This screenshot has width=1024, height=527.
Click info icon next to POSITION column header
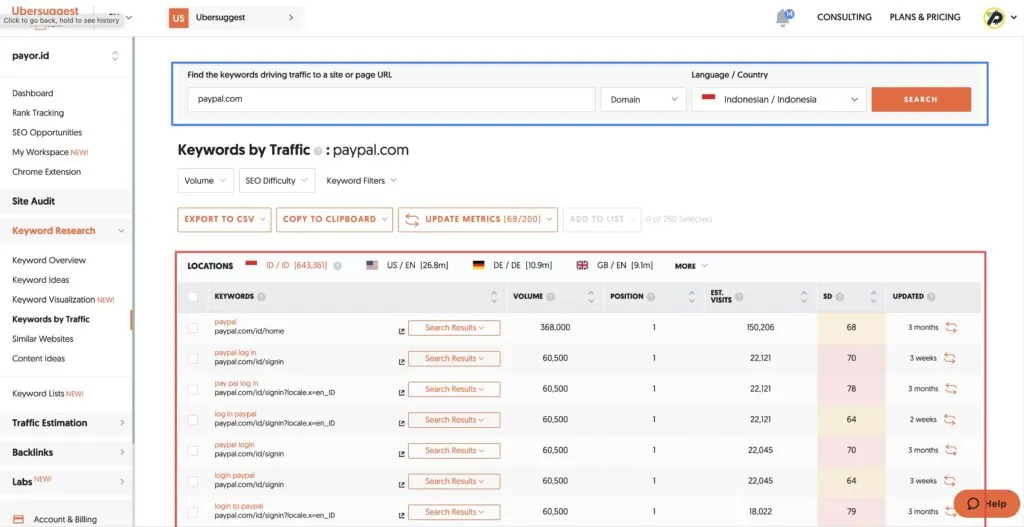(651, 296)
